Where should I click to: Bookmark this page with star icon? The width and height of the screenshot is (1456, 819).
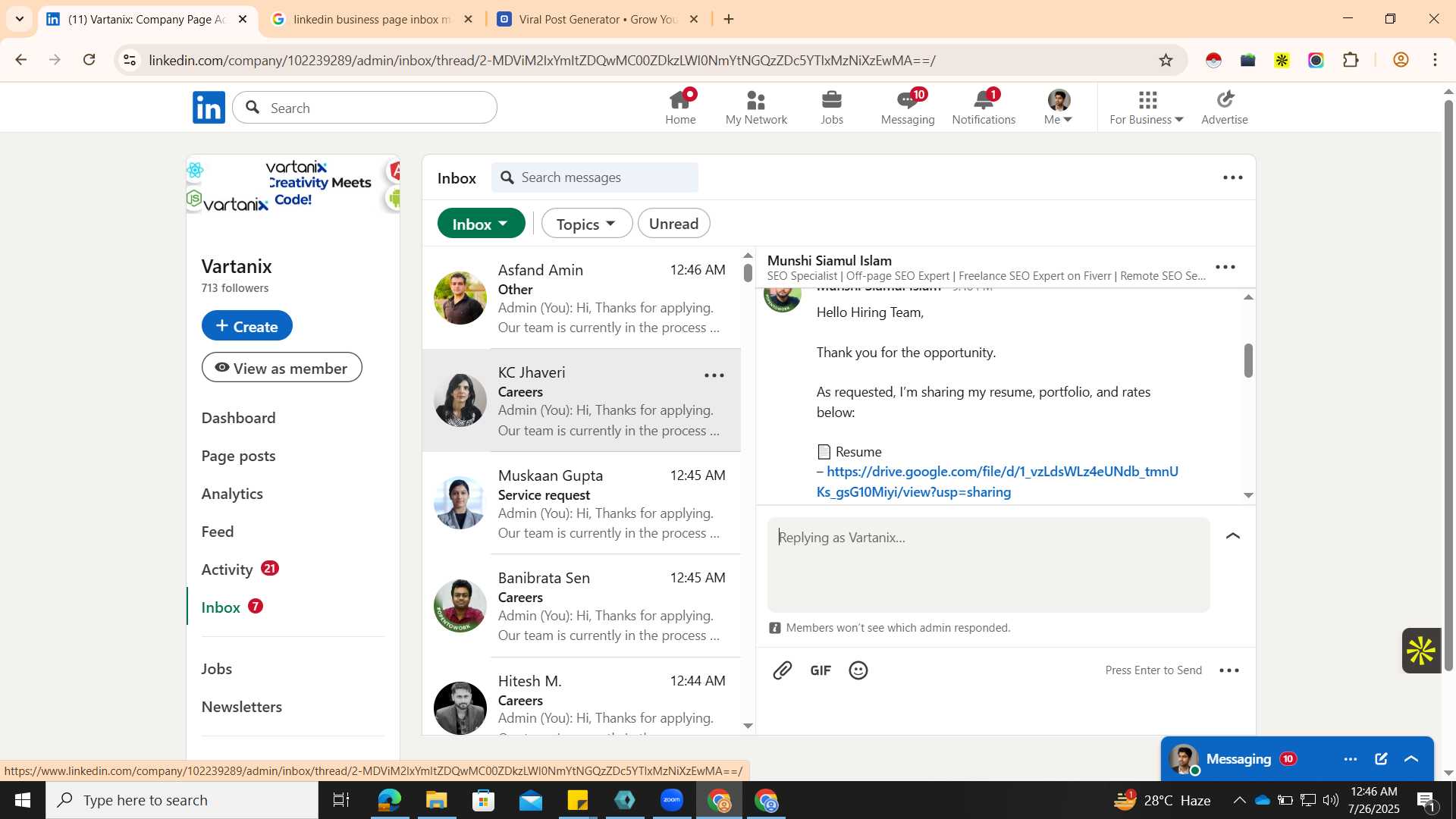click(x=1166, y=60)
